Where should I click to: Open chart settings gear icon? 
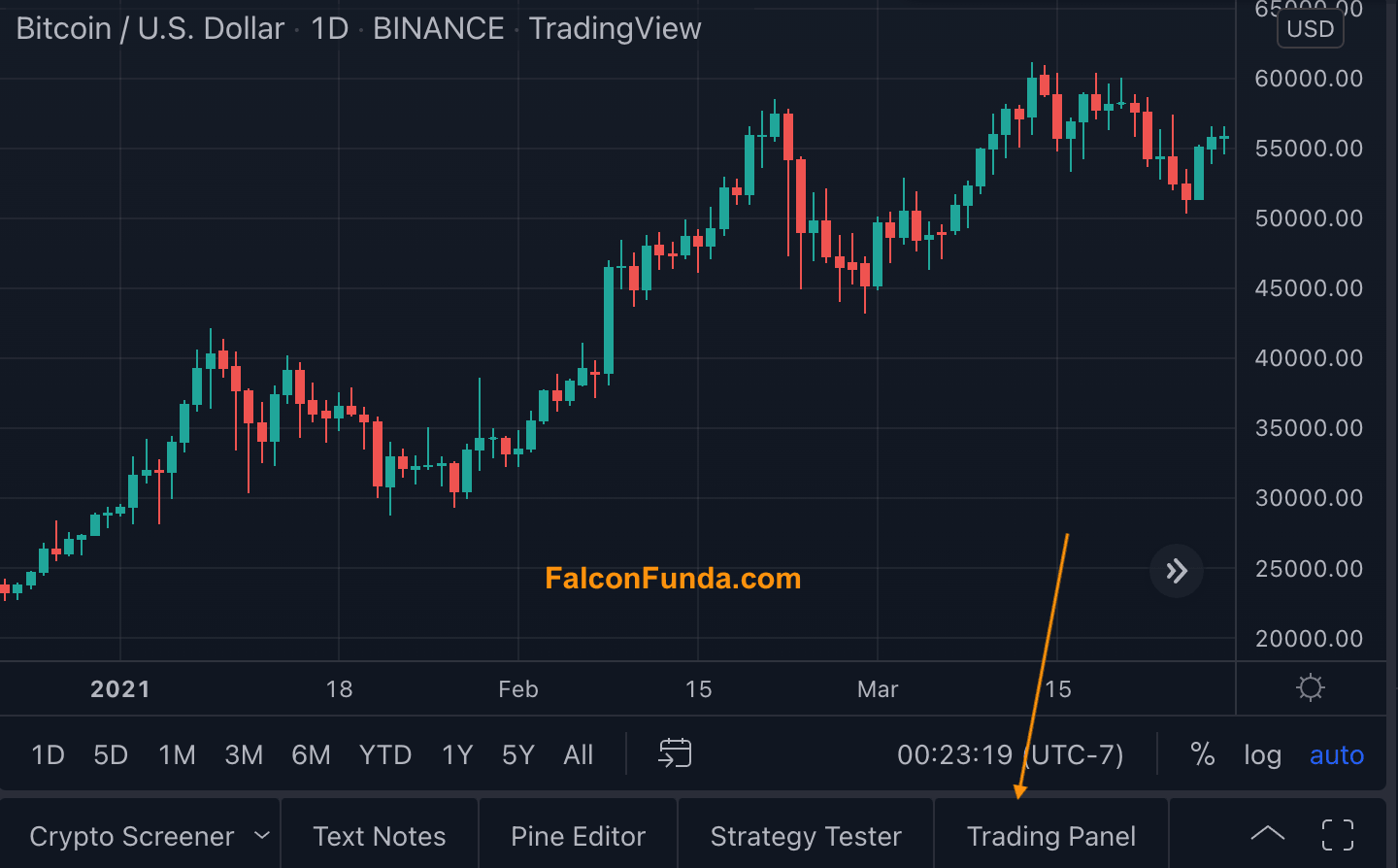point(1311,688)
